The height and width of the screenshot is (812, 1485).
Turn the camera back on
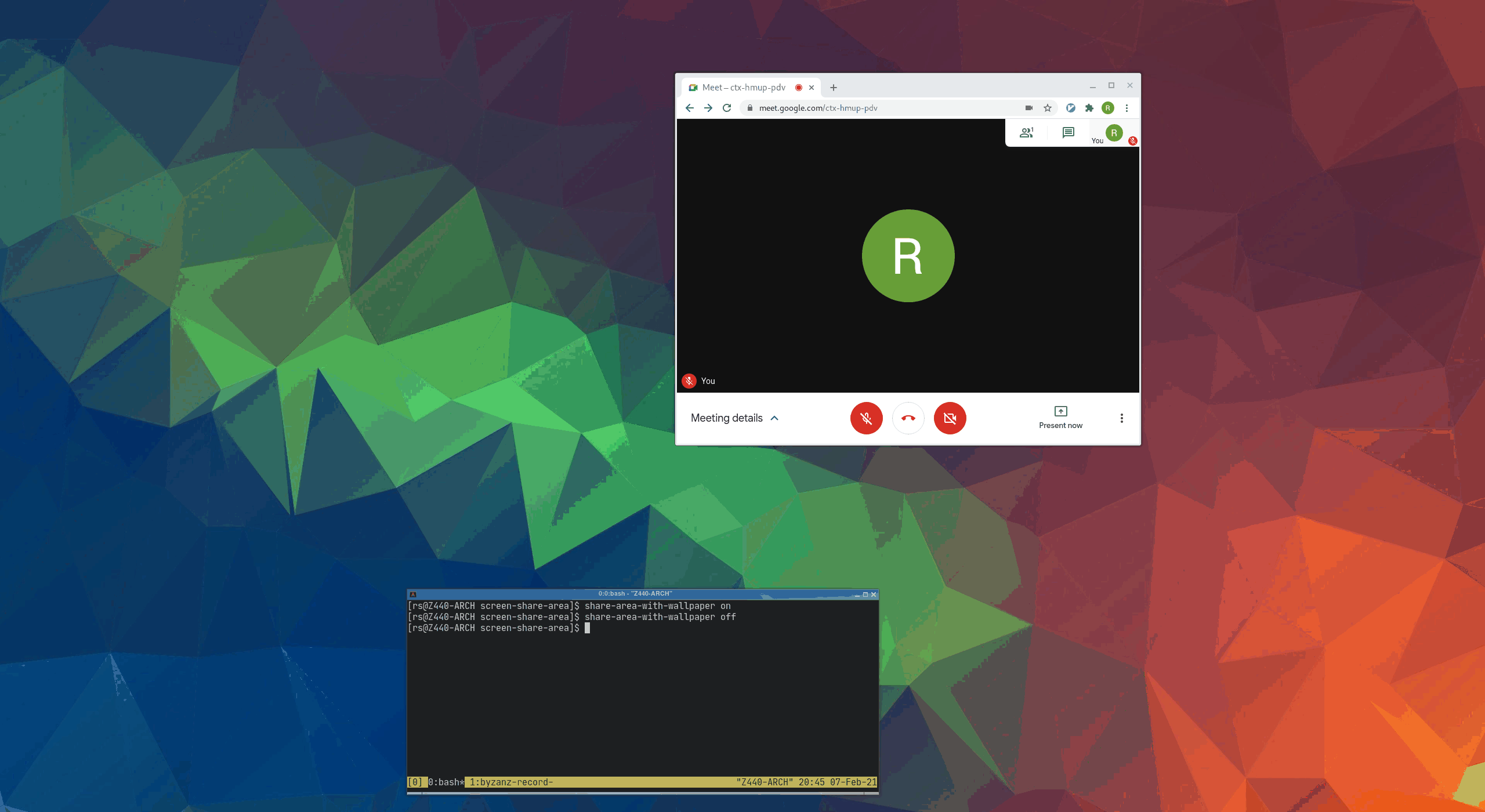point(950,418)
